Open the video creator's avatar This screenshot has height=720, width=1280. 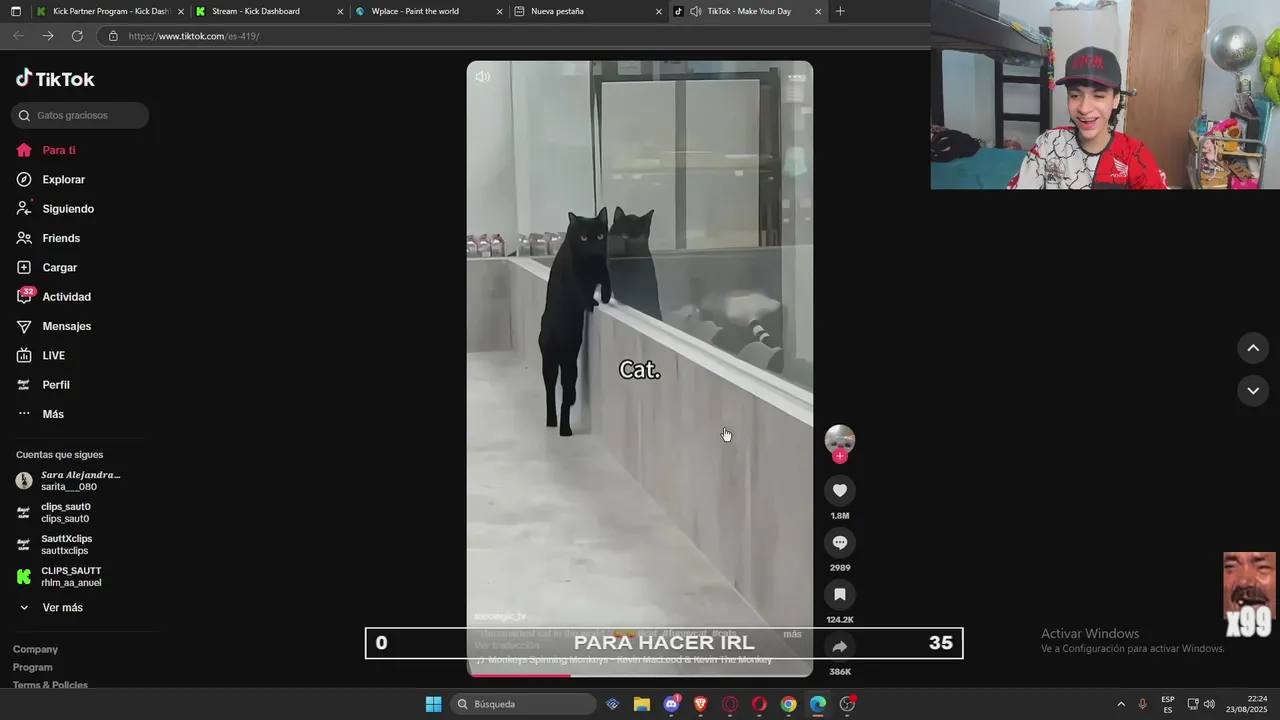840,440
